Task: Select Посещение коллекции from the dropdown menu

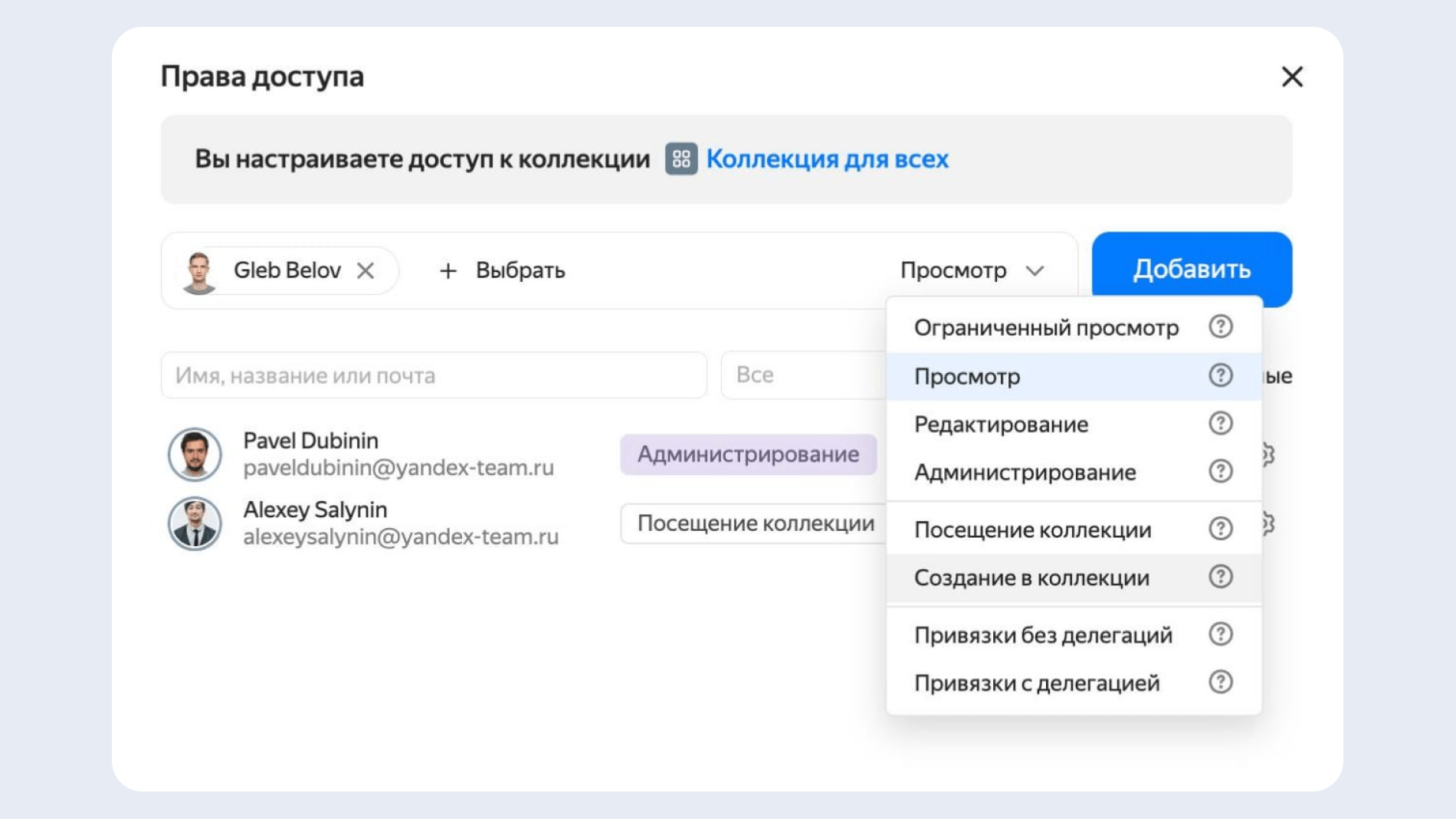Action: [1074, 529]
